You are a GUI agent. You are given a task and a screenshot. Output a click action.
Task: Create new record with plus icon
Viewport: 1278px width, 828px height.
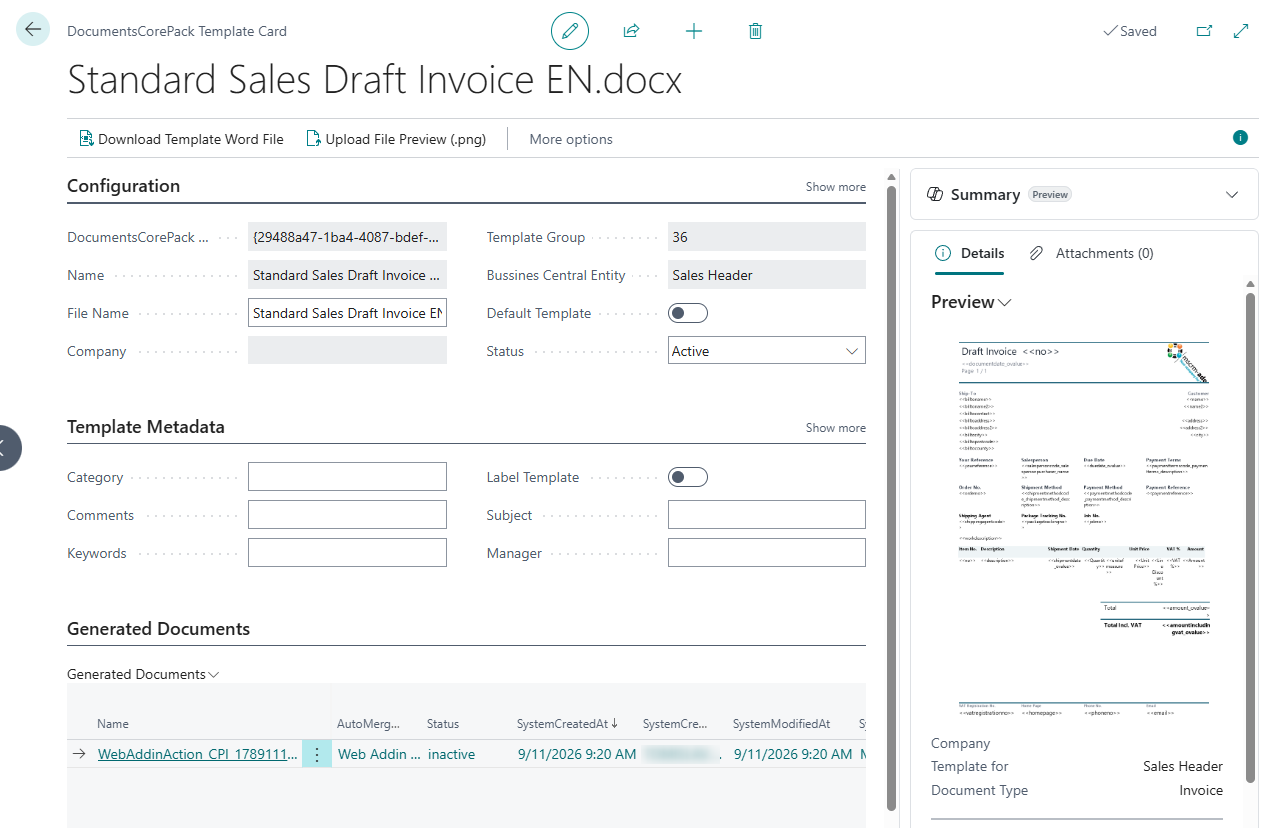point(694,31)
